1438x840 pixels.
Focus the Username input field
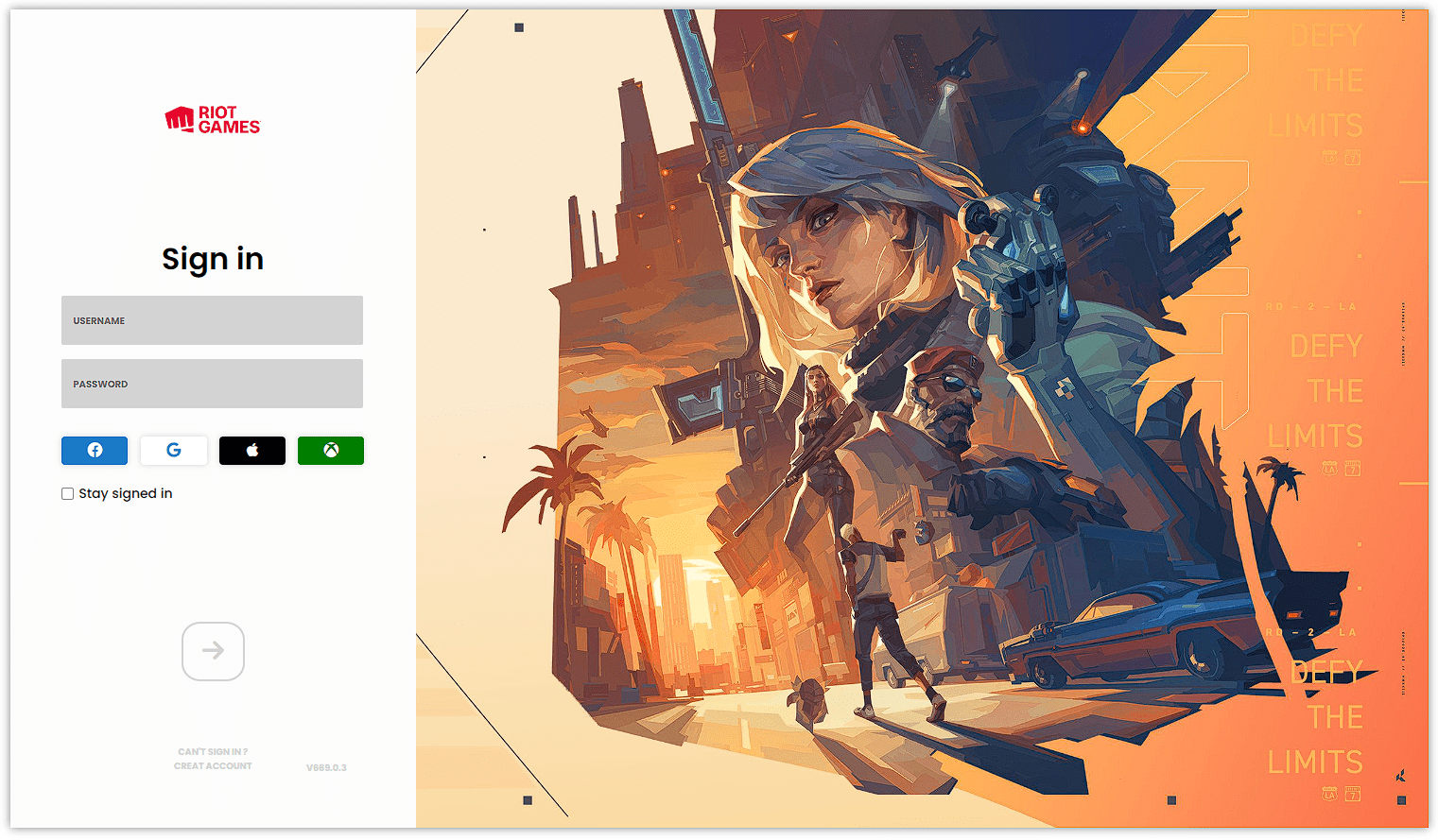(x=212, y=320)
